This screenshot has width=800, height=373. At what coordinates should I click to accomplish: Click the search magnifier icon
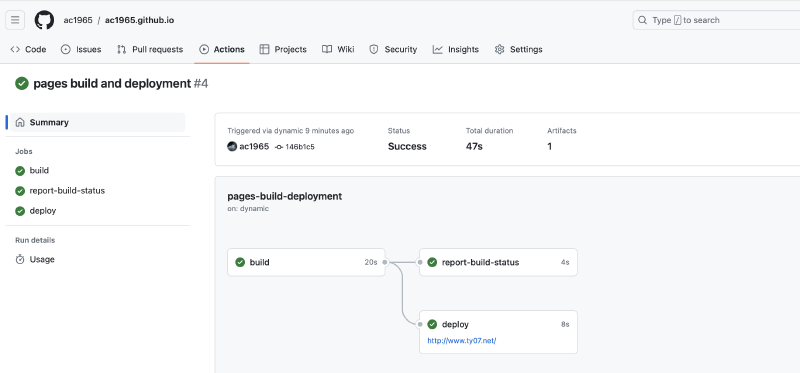(x=642, y=20)
